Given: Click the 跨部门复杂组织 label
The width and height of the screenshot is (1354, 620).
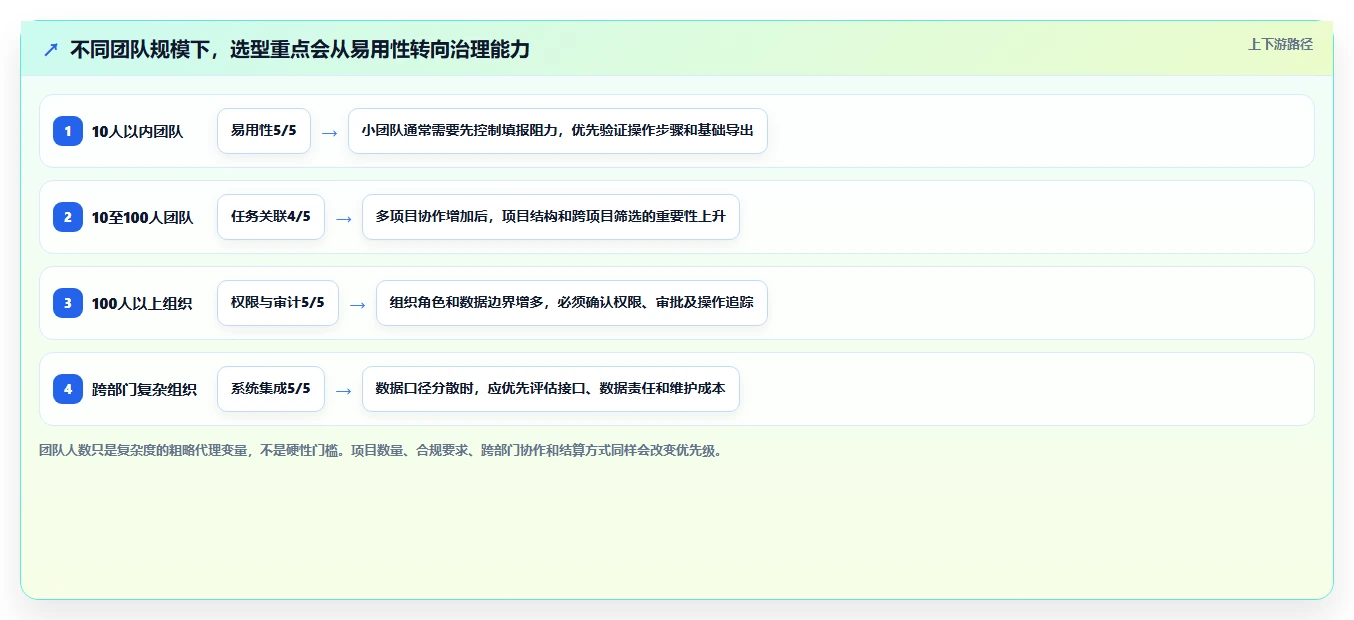Looking at the screenshot, I should pos(144,390).
